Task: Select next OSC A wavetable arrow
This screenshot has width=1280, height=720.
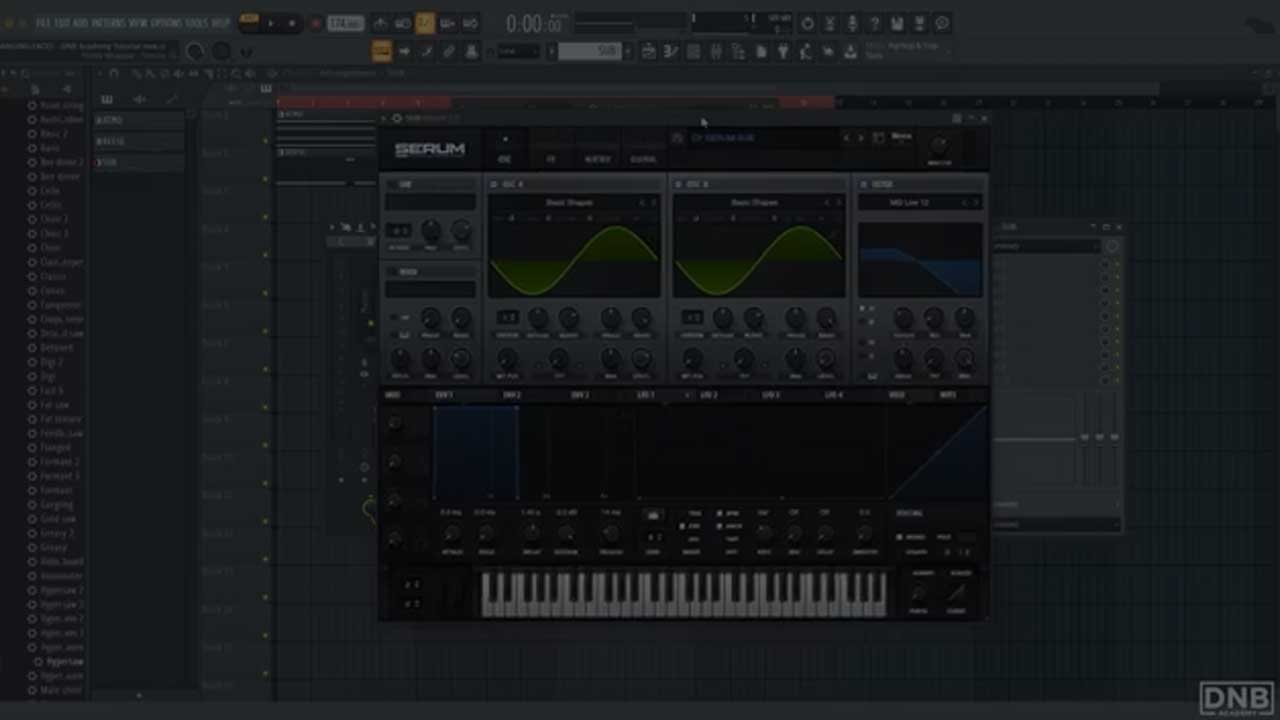Action: click(x=654, y=203)
